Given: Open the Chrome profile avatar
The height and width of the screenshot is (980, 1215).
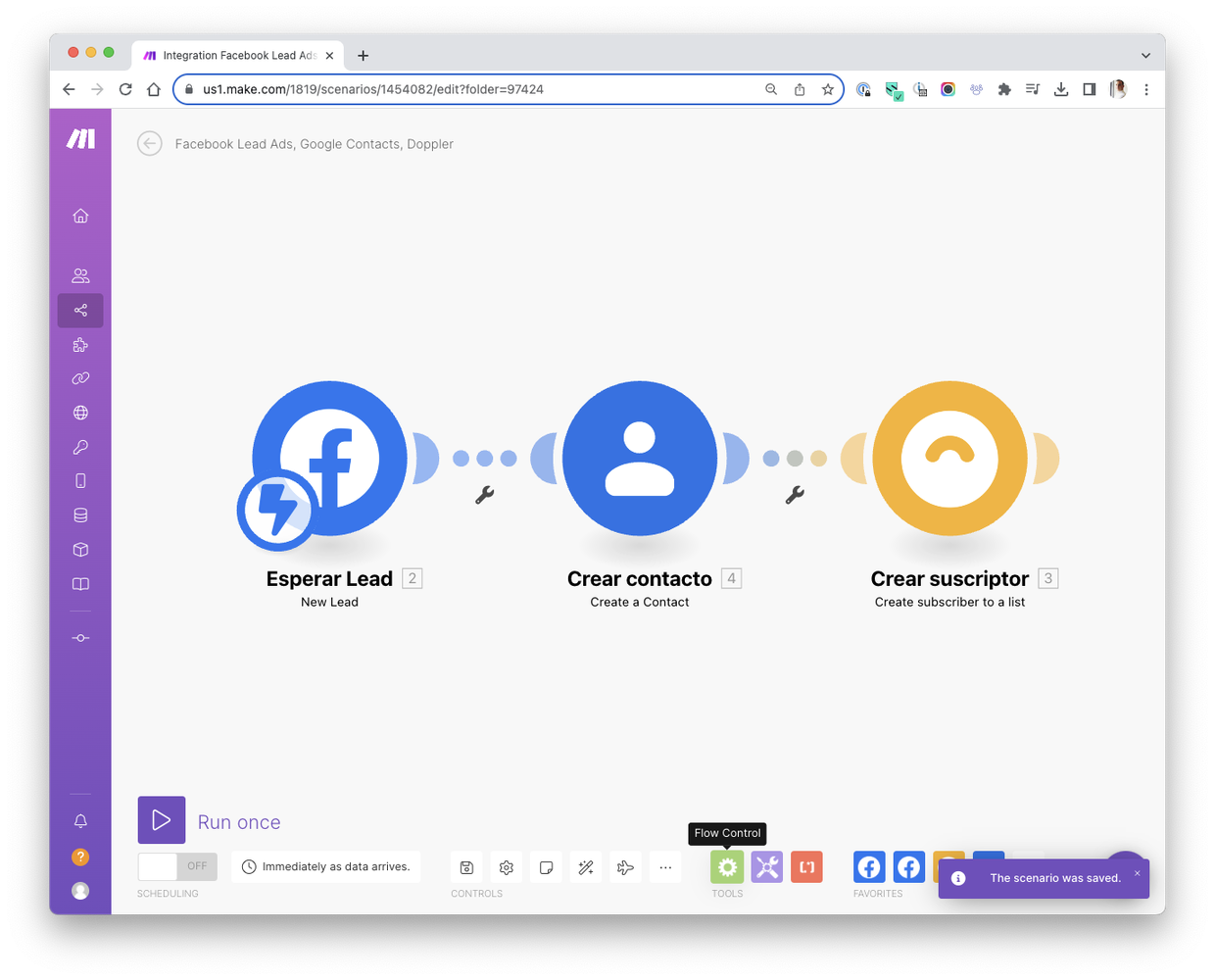Looking at the screenshot, I should 1118,89.
